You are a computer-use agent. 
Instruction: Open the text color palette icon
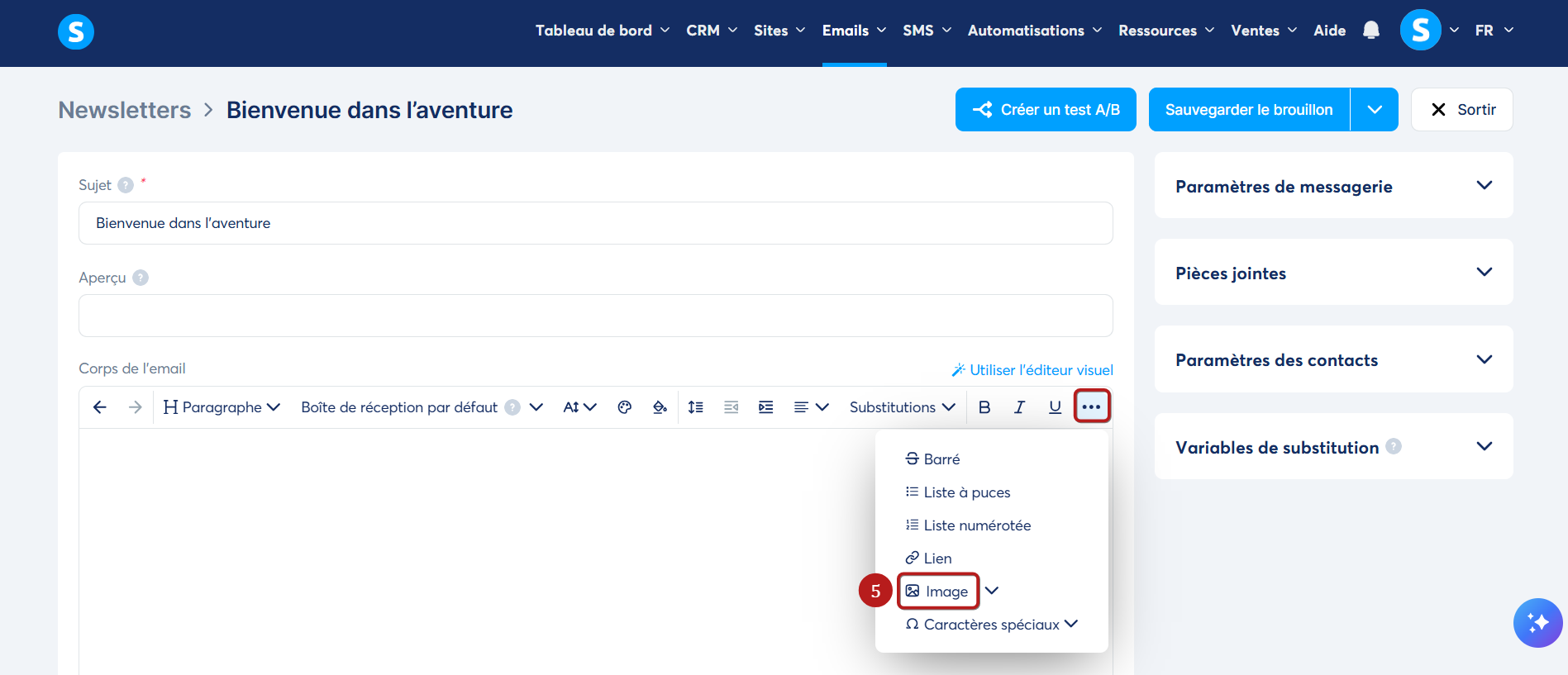click(625, 407)
